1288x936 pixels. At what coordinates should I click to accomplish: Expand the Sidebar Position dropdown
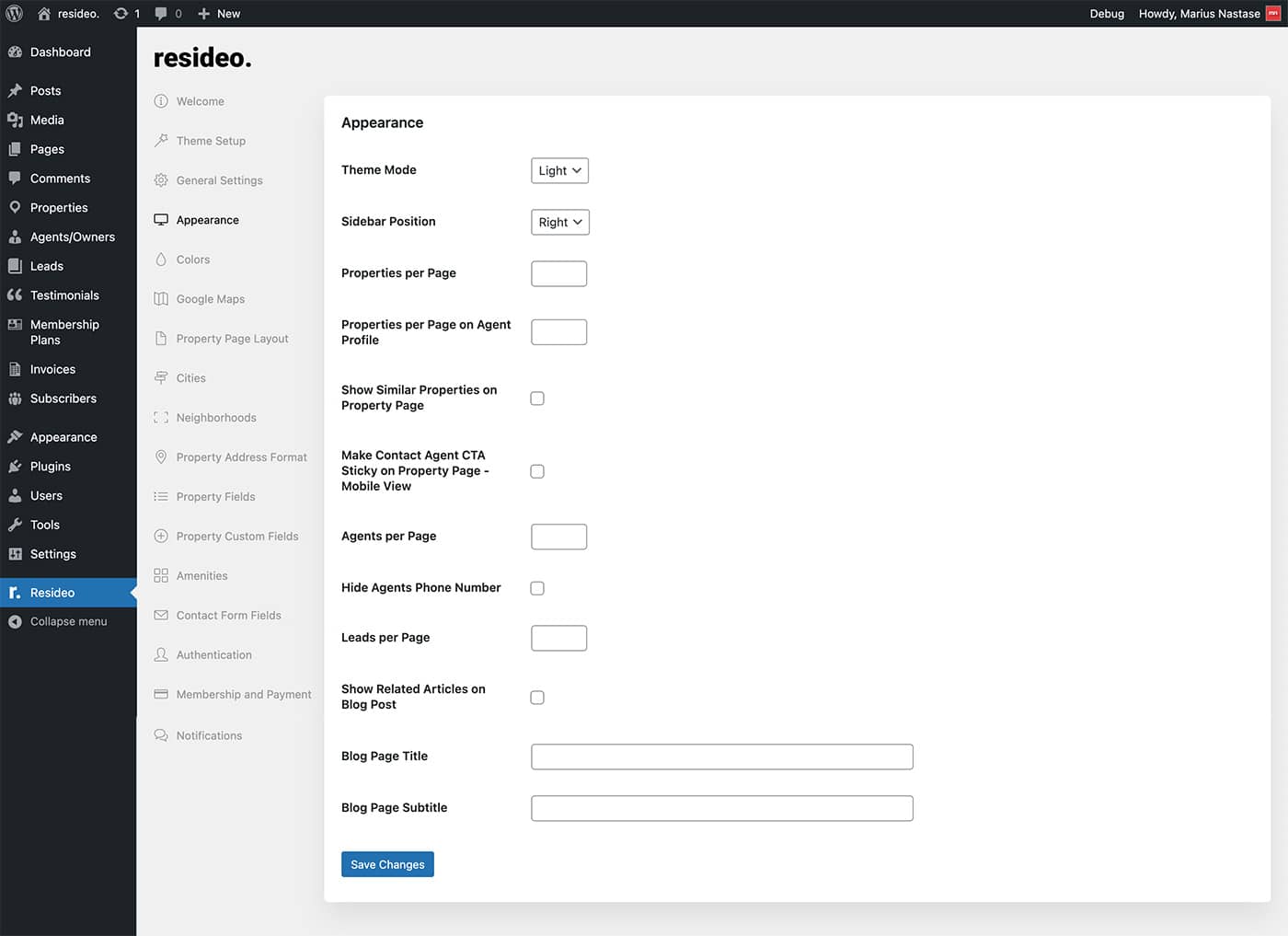click(559, 223)
